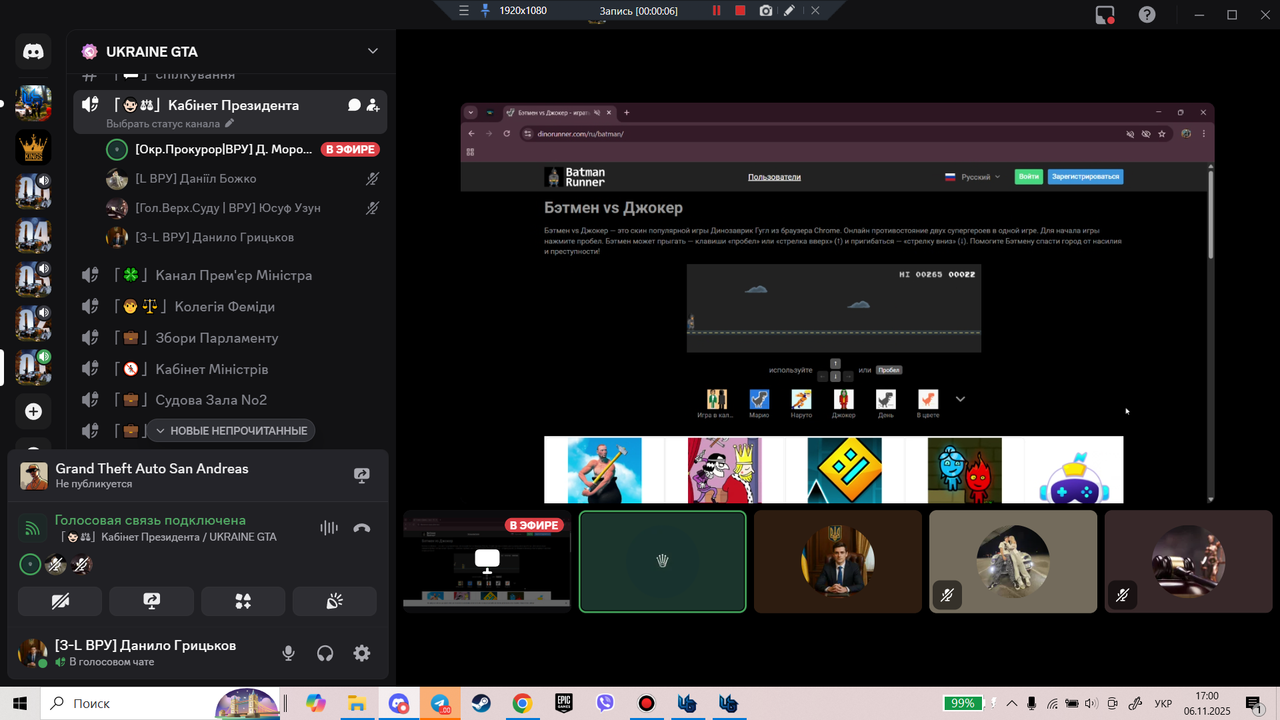Open Viber from the taskbar
The height and width of the screenshot is (720, 1280).
[x=605, y=703]
